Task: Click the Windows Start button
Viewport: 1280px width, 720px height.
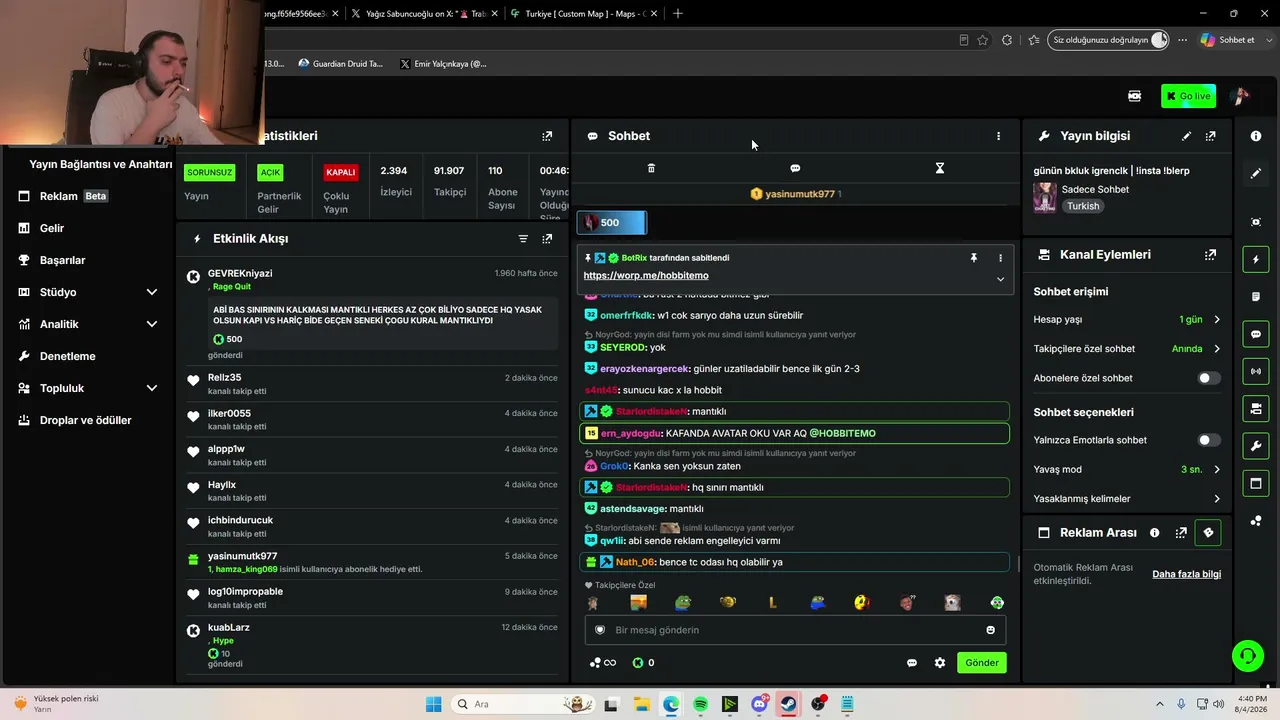Action: pos(433,704)
